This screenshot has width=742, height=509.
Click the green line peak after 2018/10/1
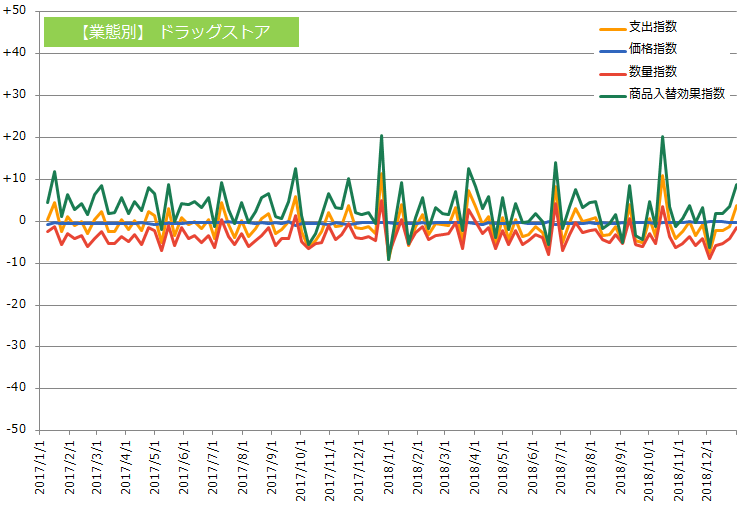(x=662, y=137)
